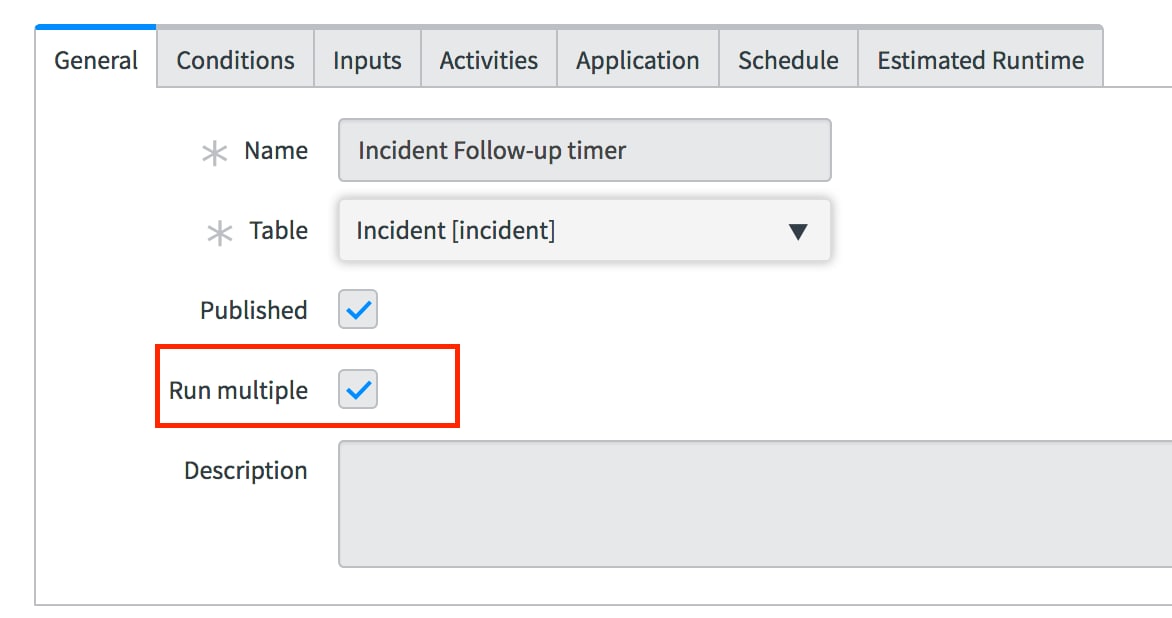Show the Estimated Runtime tab
1172x618 pixels.
coord(980,60)
